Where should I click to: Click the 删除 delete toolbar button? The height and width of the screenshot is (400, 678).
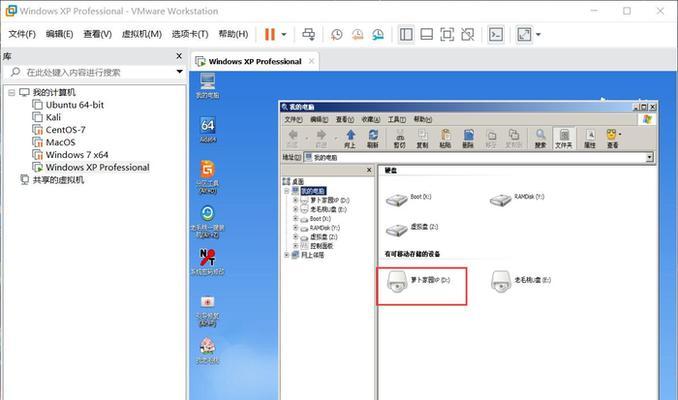(x=468, y=139)
